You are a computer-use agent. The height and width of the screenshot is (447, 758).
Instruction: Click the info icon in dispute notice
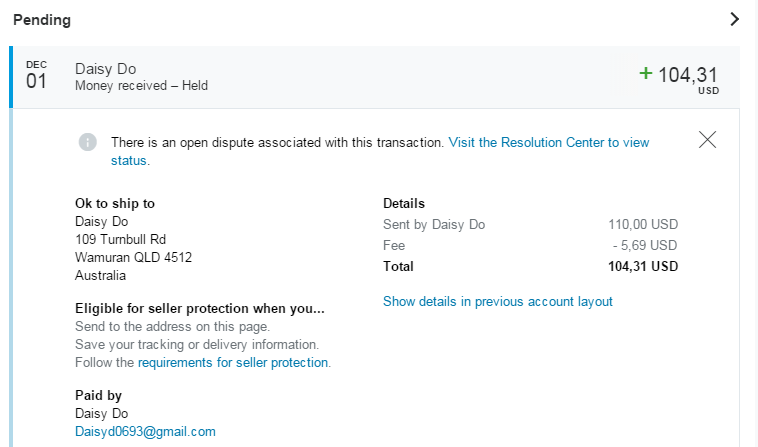(88, 142)
